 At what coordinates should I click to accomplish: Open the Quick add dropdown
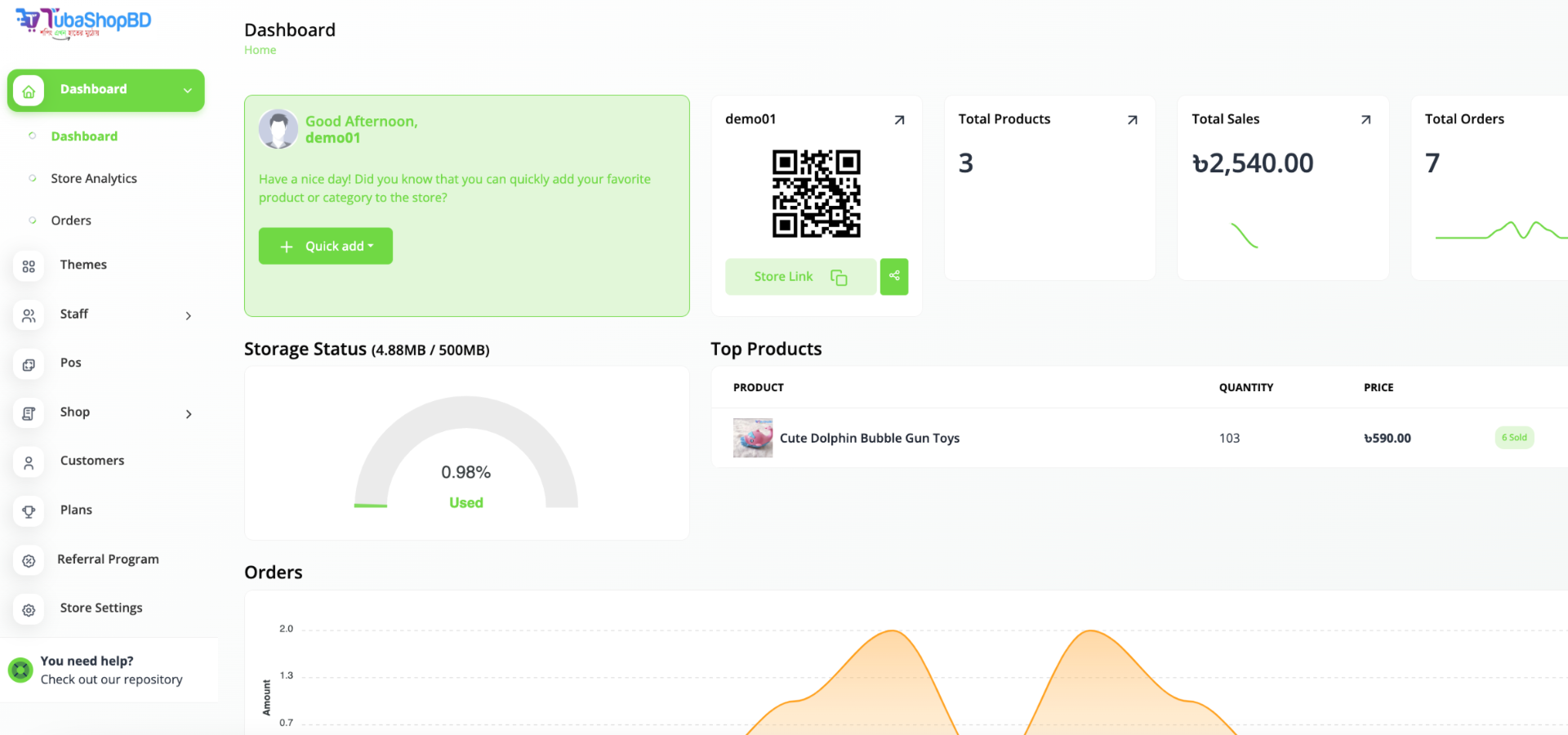(326, 246)
